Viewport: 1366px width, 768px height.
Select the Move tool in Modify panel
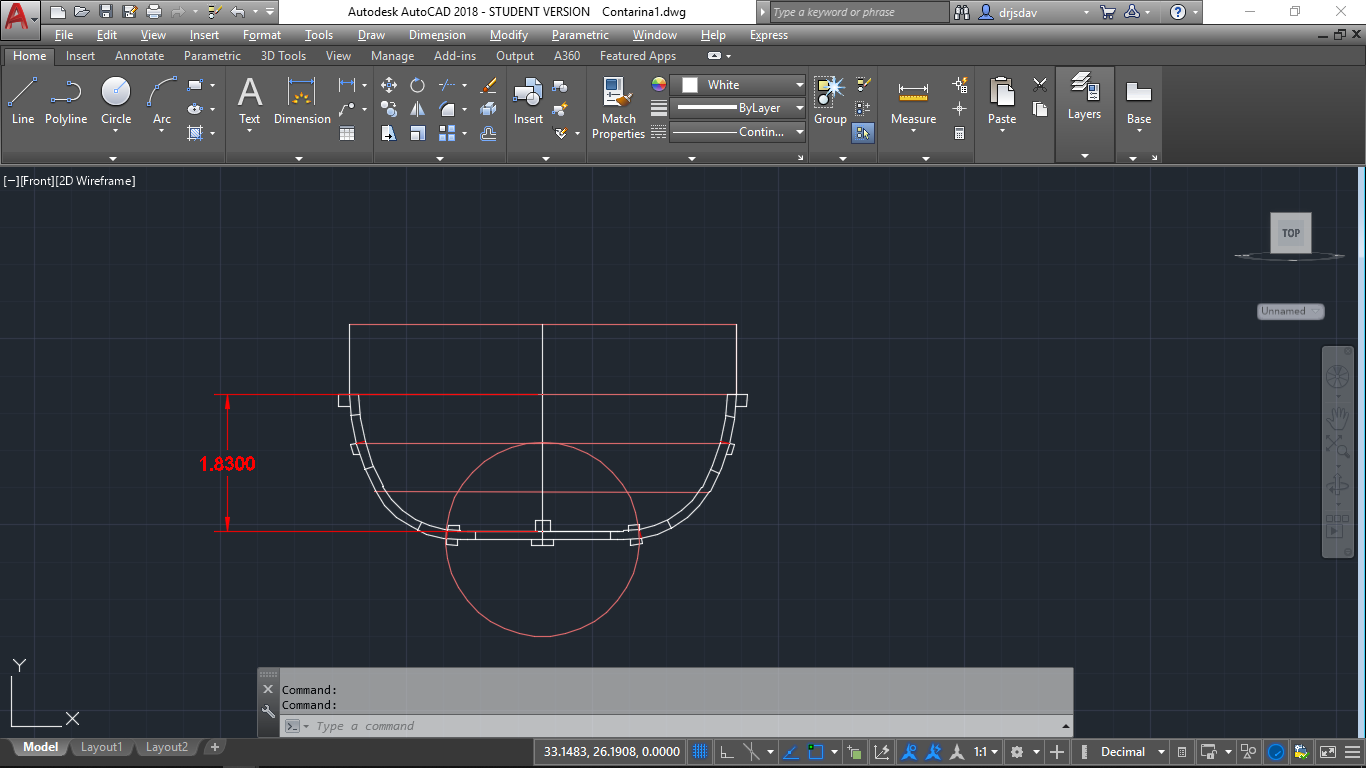(389, 86)
